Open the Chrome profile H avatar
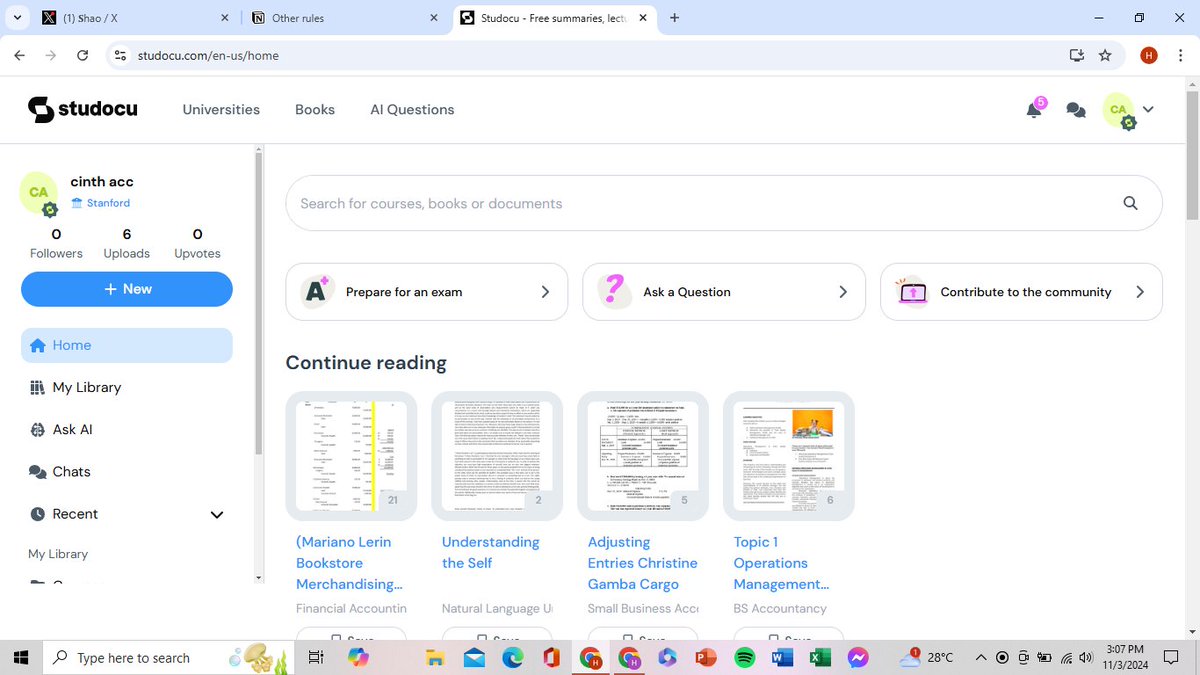This screenshot has width=1200, height=675. [1149, 56]
